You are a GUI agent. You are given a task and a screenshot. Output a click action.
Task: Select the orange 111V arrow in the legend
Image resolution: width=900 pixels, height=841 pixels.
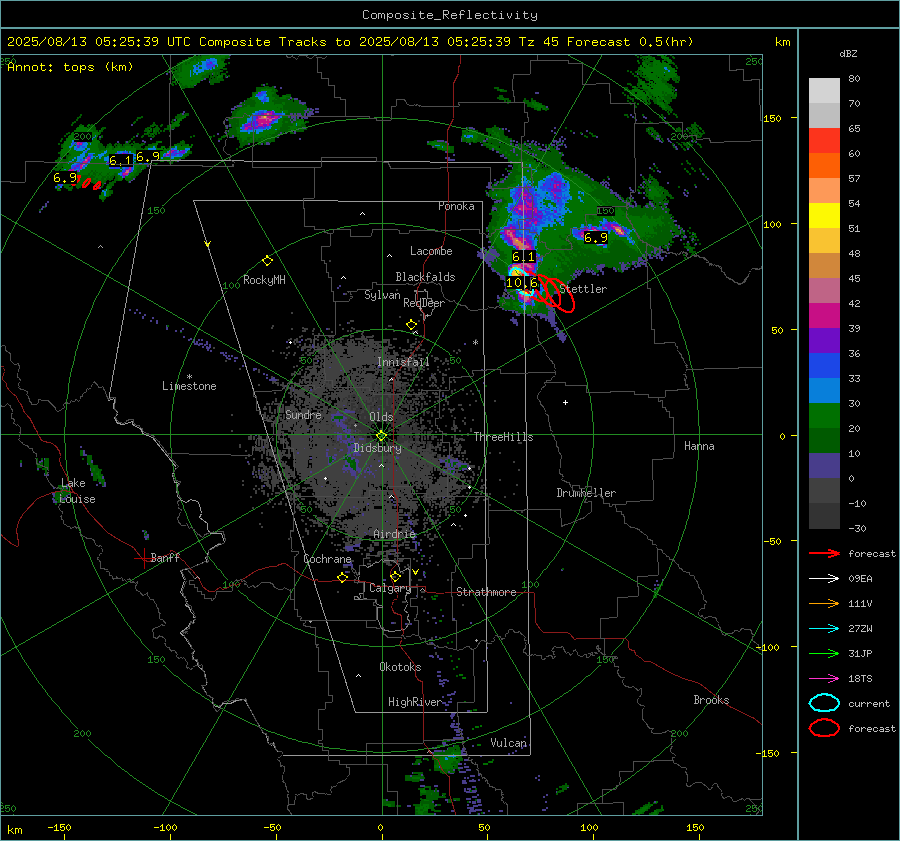point(824,603)
